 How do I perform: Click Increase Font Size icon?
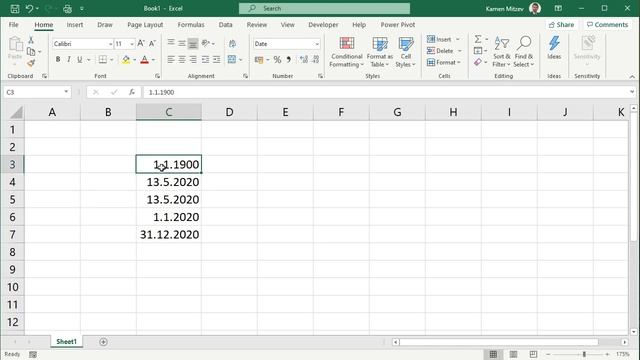coord(141,43)
